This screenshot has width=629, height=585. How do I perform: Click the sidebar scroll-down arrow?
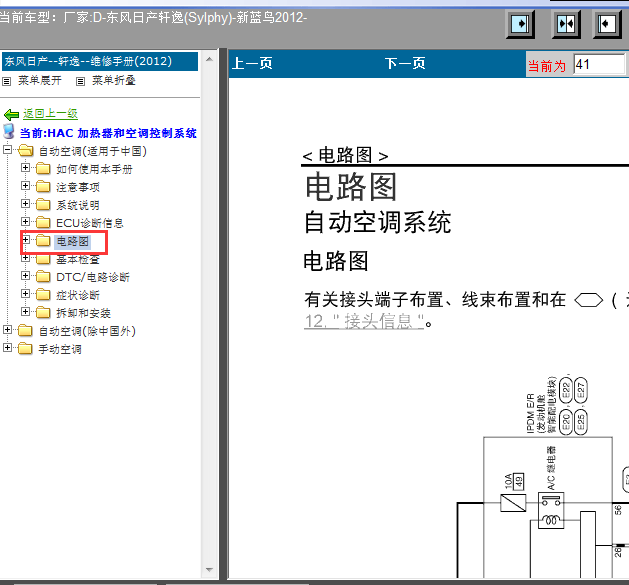[x=209, y=570]
